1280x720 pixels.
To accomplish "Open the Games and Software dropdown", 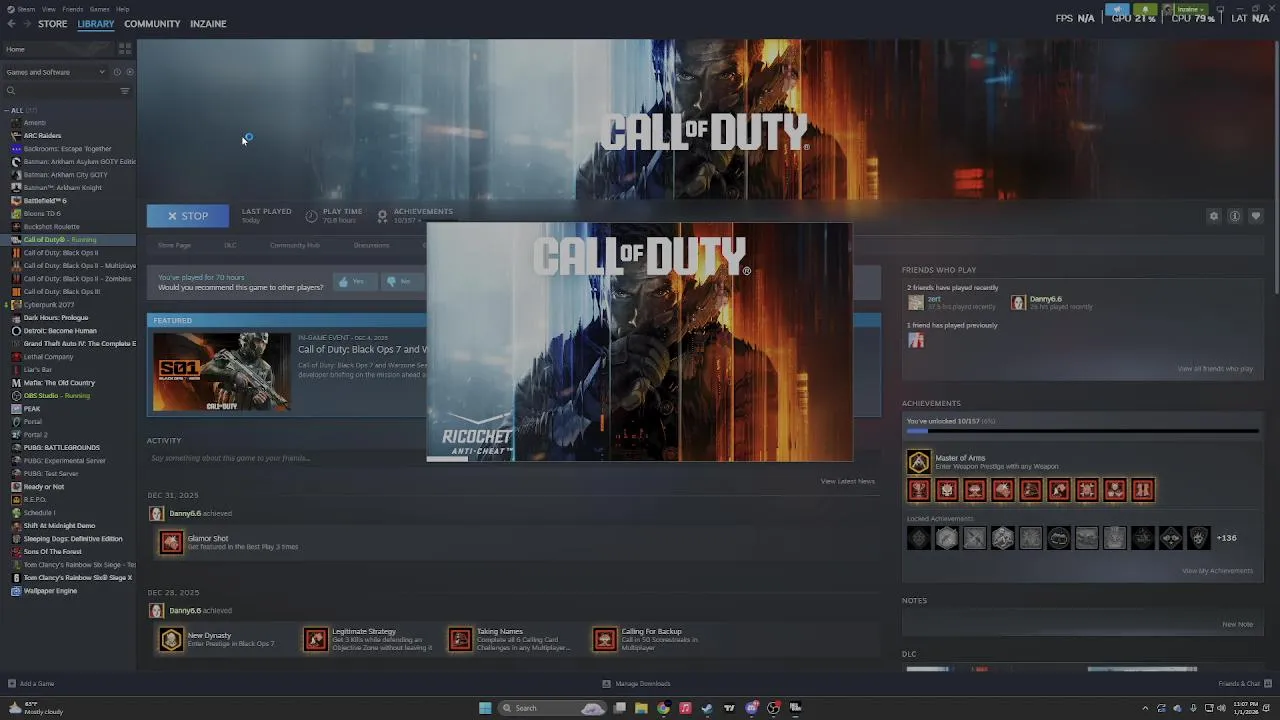I will pos(55,72).
